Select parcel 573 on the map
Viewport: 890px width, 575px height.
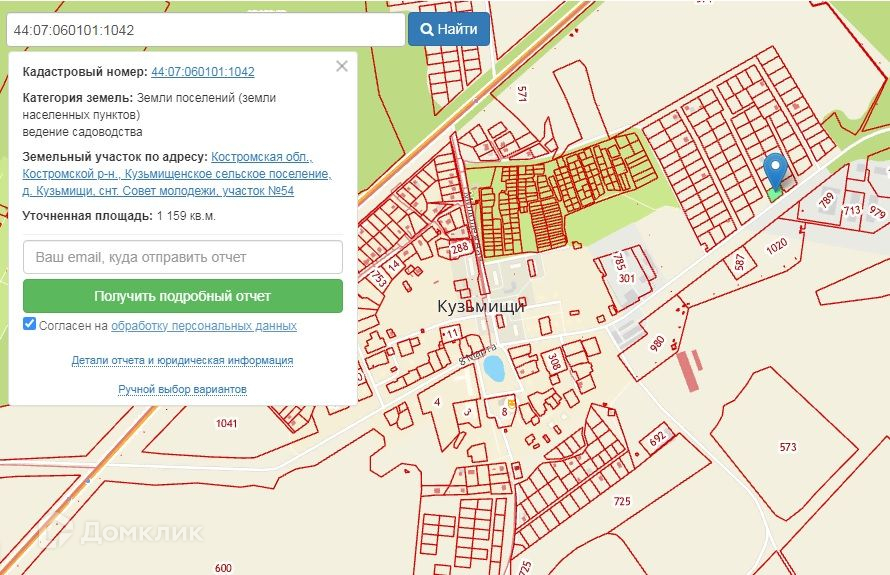(x=788, y=447)
